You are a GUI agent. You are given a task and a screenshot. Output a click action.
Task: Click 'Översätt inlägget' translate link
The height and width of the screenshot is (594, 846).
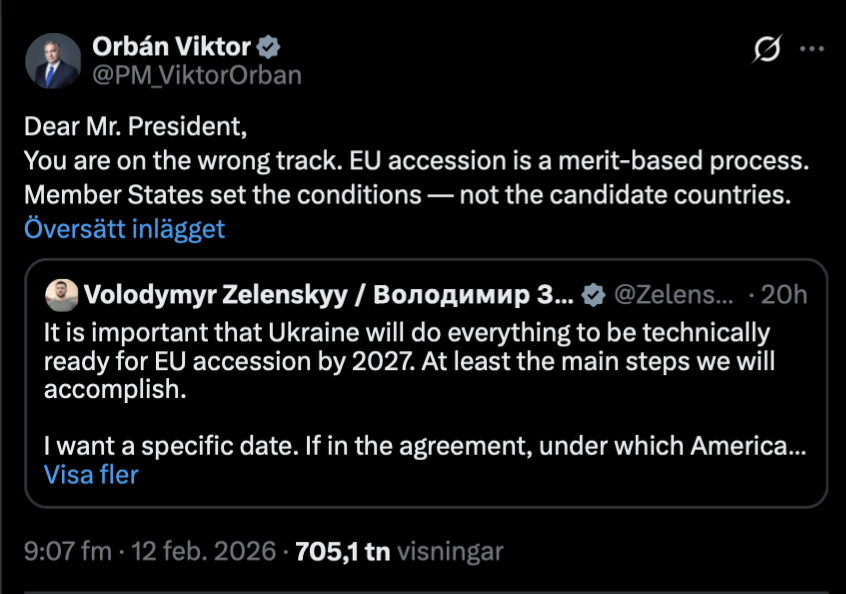click(x=125, y=228)
